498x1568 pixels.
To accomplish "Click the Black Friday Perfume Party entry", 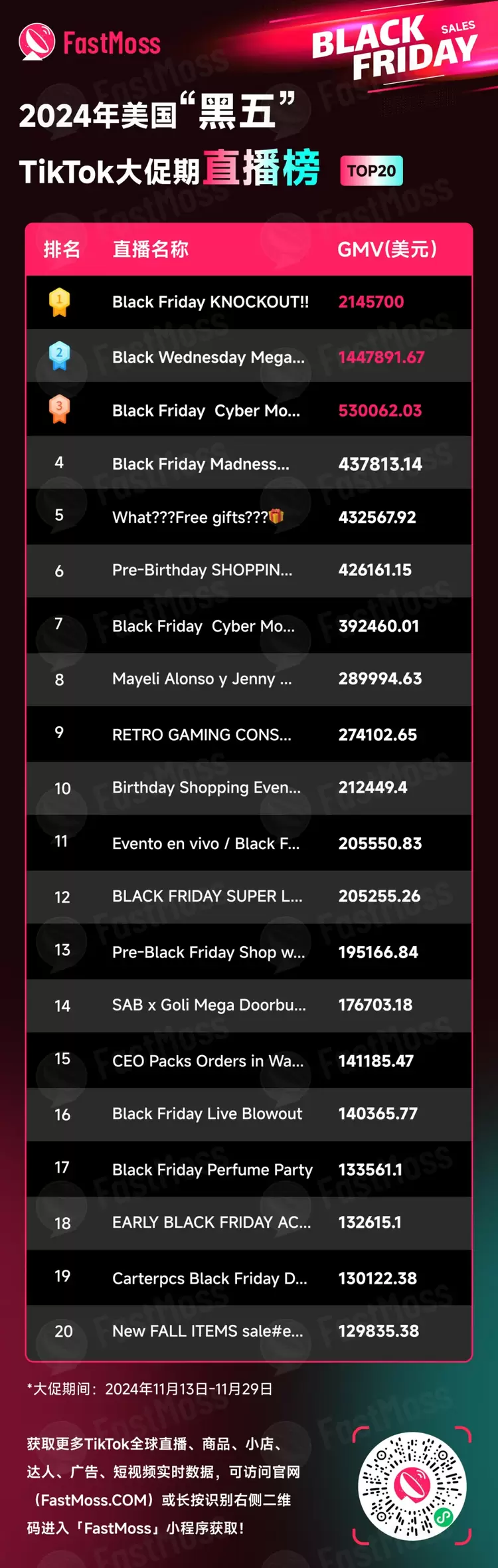I will coord(212,1170).
